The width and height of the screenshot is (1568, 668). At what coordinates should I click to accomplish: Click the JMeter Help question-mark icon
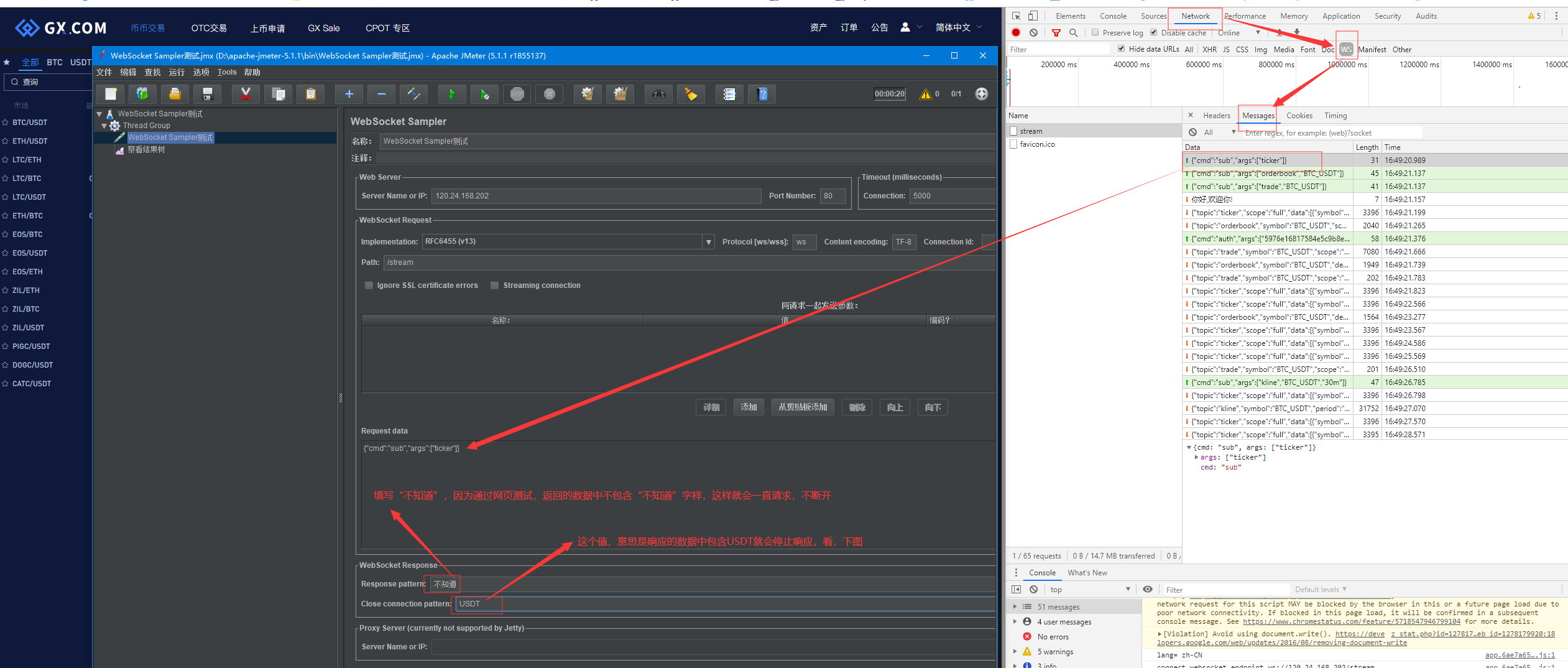[x=762, y=94]
